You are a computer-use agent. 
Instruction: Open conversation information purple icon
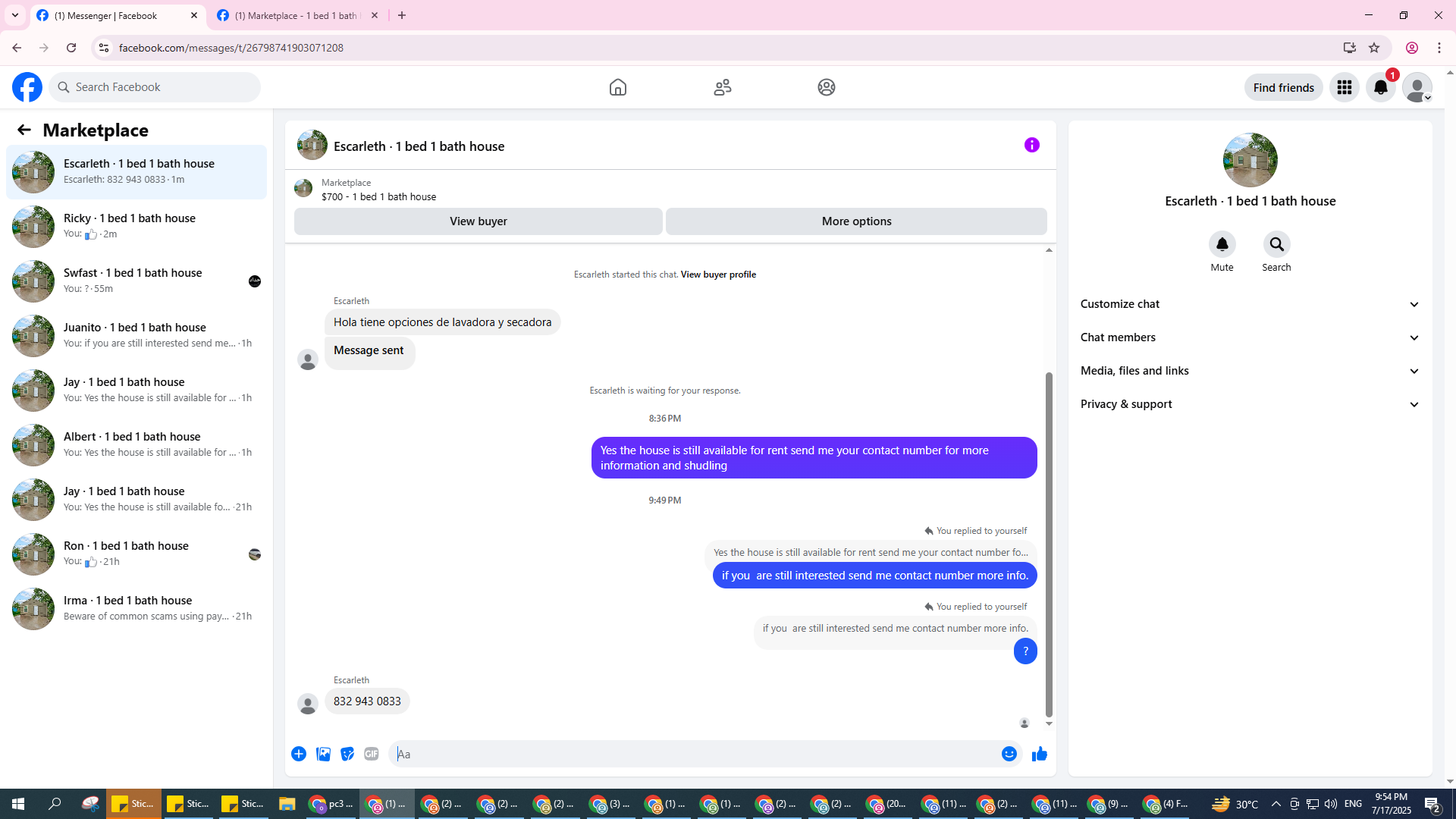click(1032, 145)
